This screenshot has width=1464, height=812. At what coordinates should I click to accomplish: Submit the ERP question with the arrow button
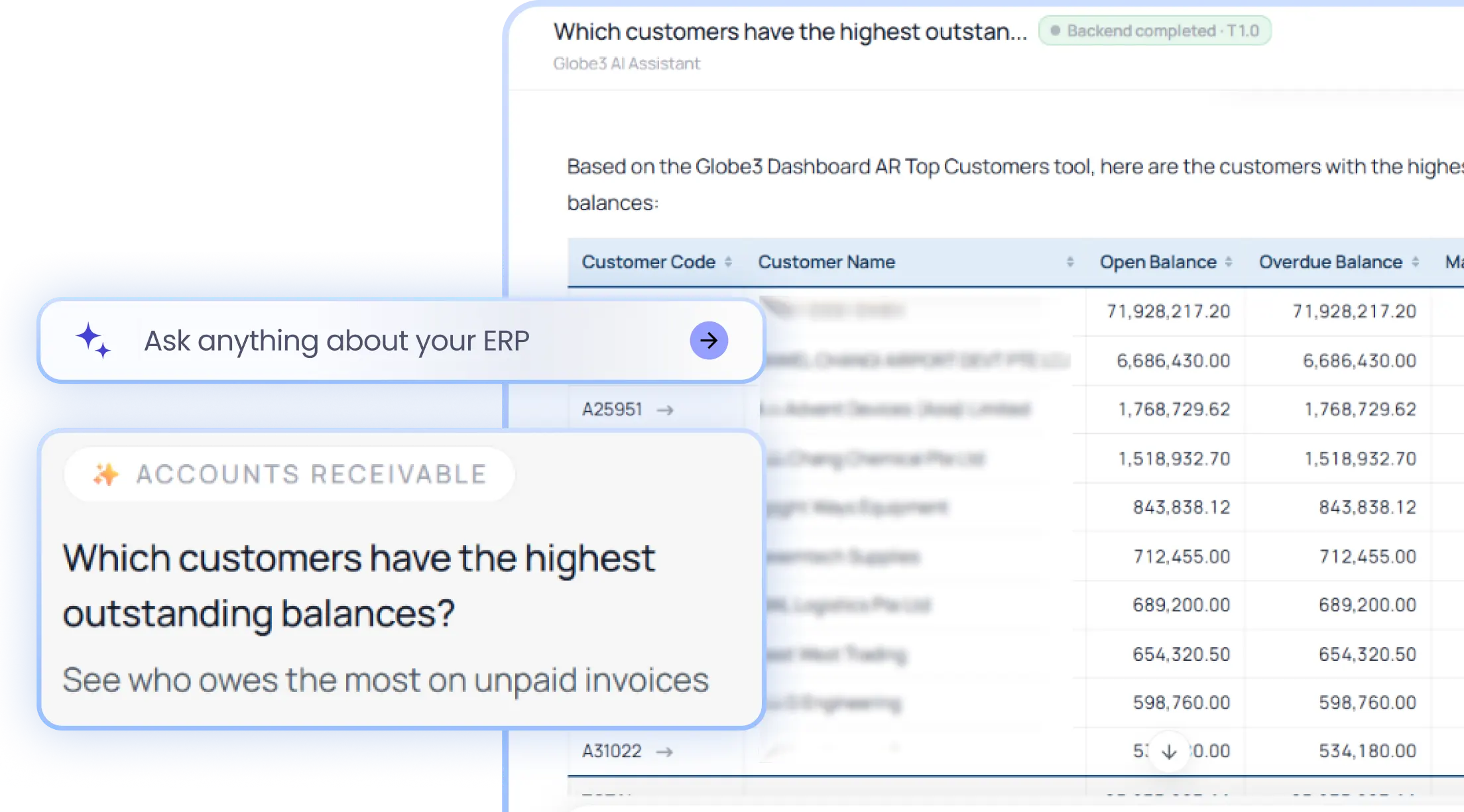coord(709,341)
